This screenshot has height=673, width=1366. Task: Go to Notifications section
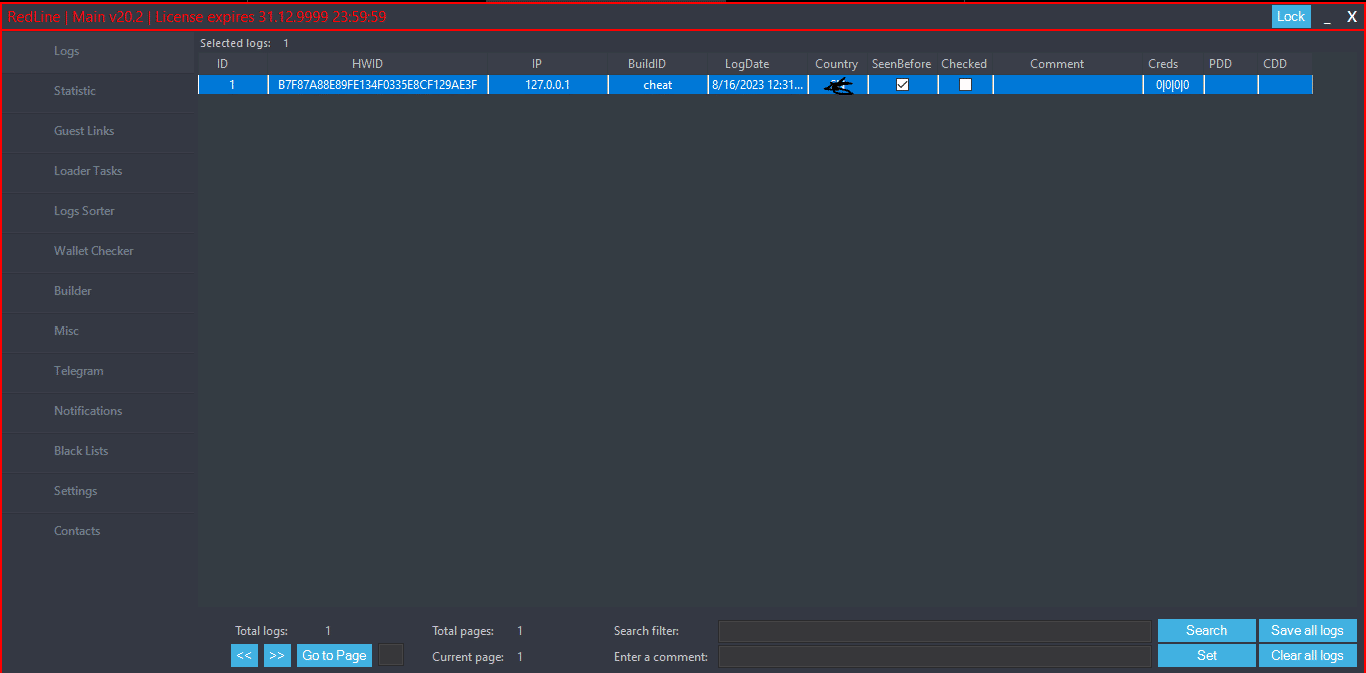[x=98, y=411]
